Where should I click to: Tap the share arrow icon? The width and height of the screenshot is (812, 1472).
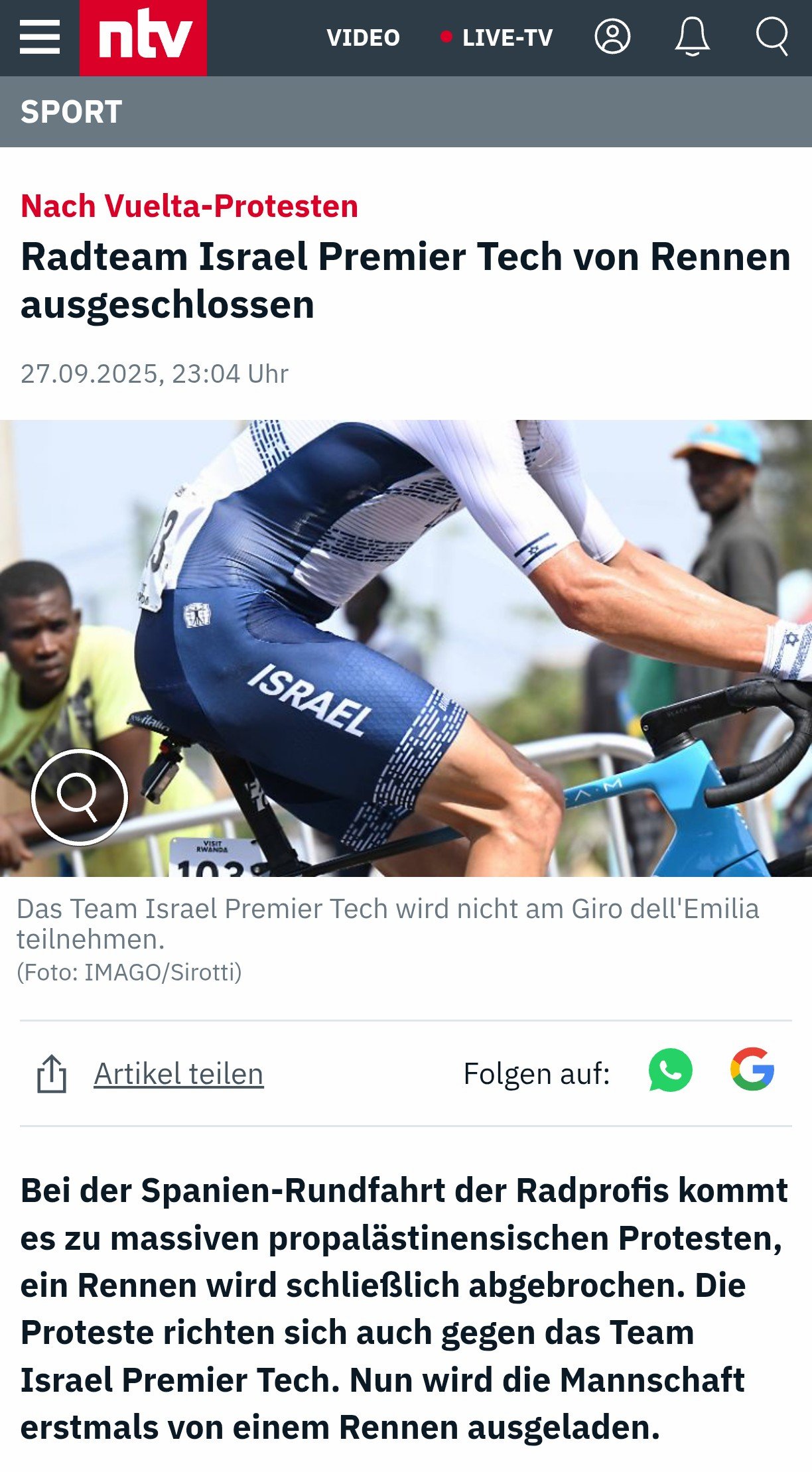pyautogui.click(x=52, y=1073)
